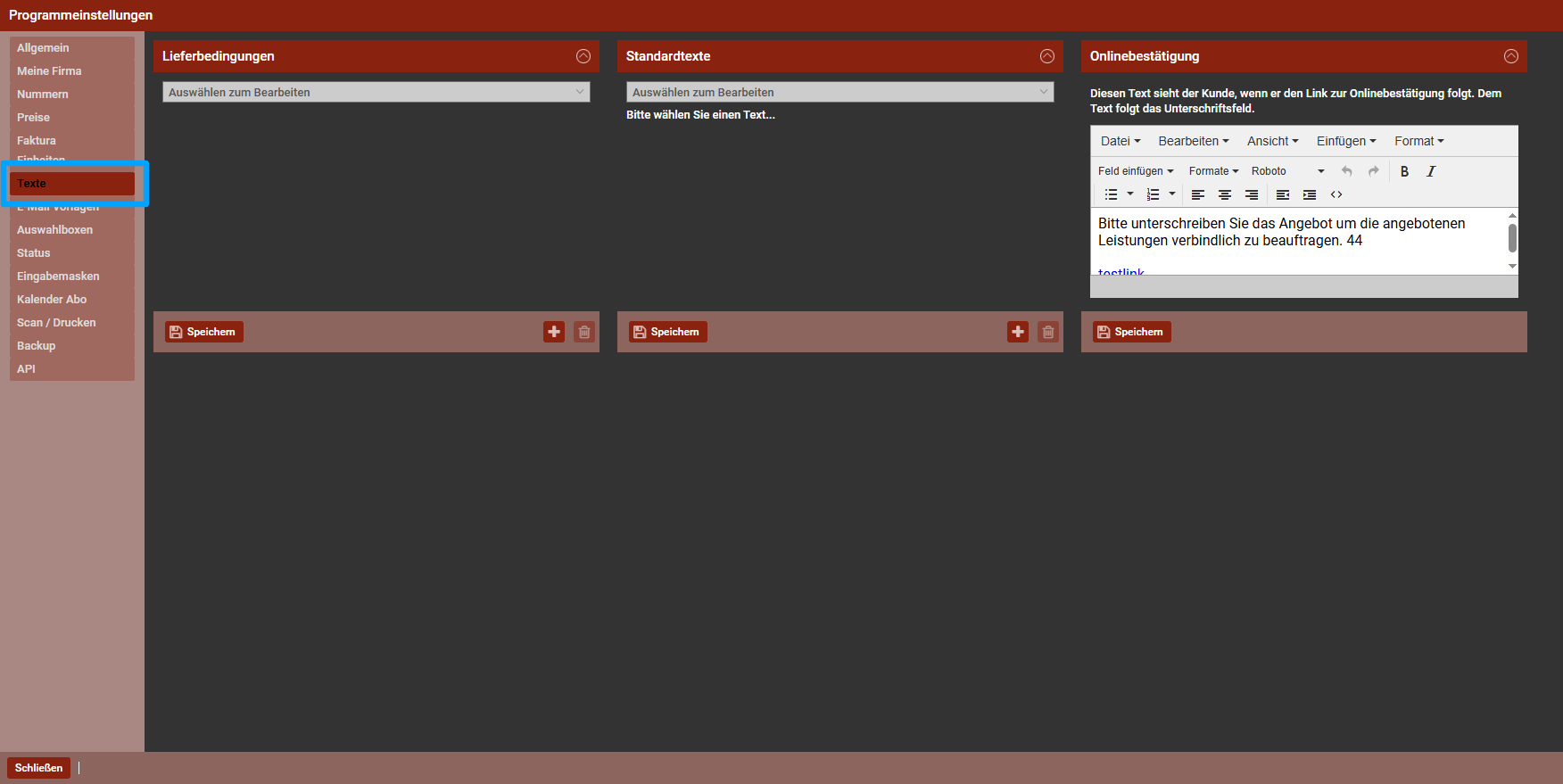Screen dimensions: 1563x784
Task: Center-align the confirmation text
Action: (1225, 194)
